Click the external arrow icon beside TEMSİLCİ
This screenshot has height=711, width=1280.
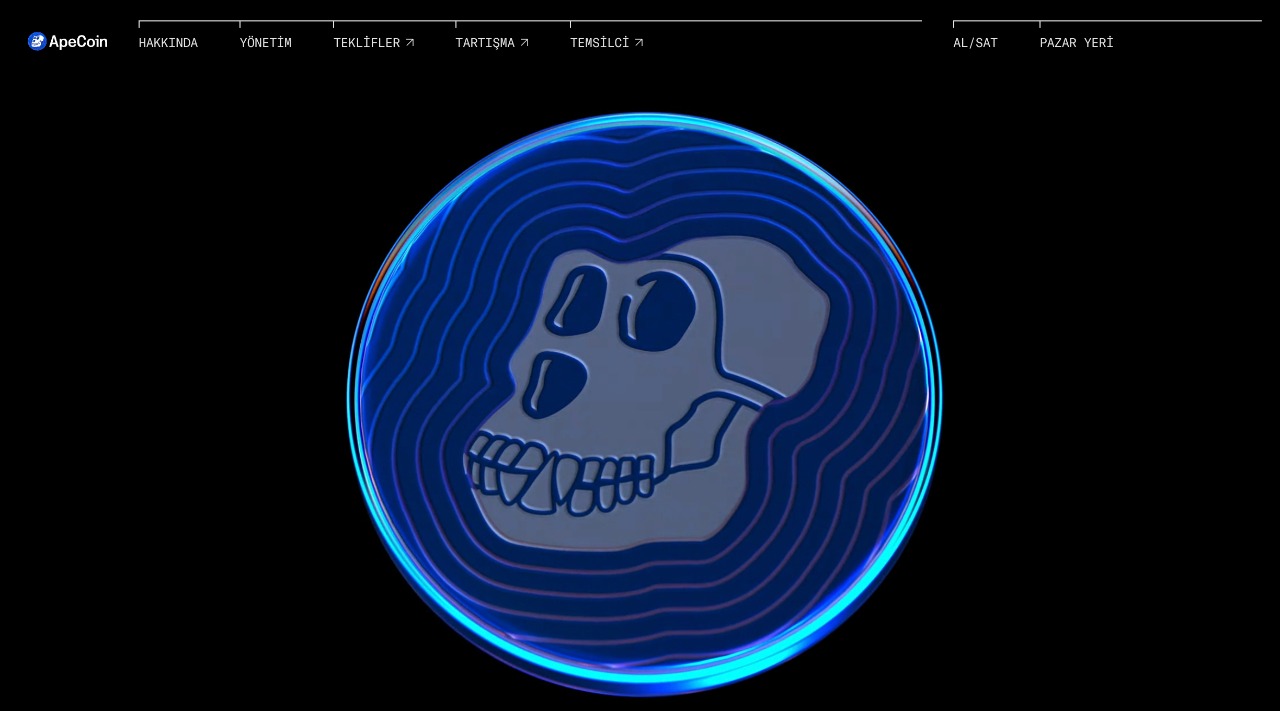639,43
